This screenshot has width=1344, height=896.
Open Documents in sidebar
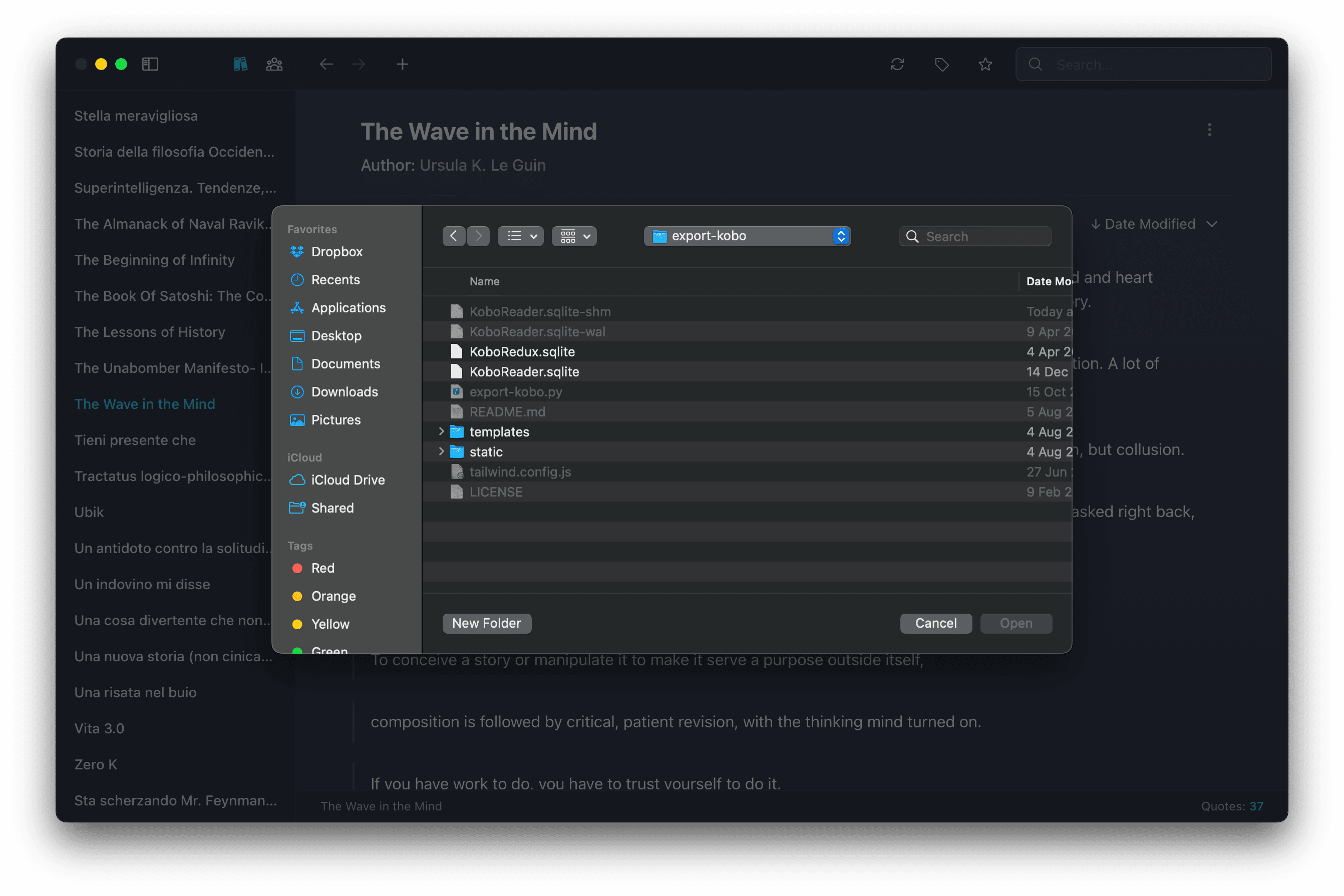point(346,363)
